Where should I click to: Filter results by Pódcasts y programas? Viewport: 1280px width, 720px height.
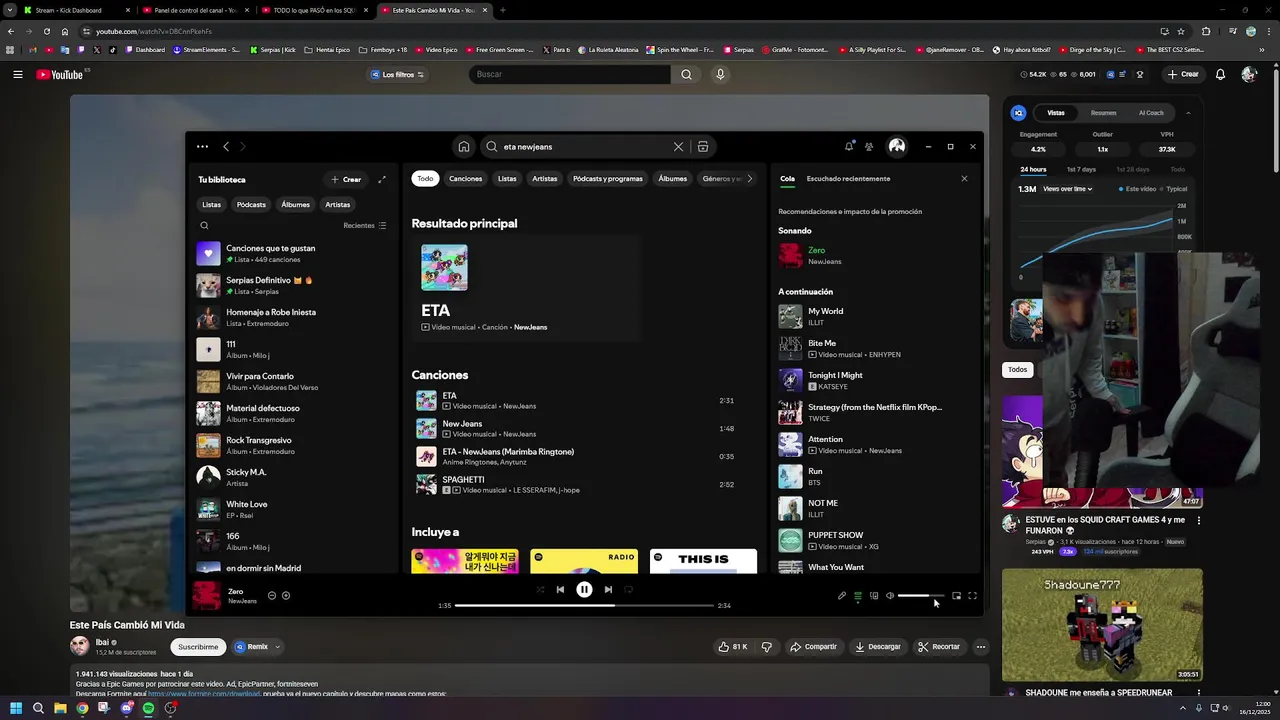tap(608, 179)
